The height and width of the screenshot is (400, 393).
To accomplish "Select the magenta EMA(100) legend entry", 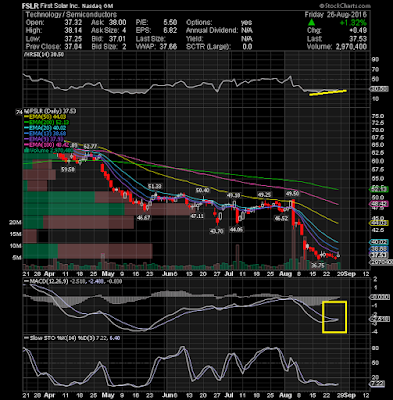I will pyautogui.click(x=47, y=145).
